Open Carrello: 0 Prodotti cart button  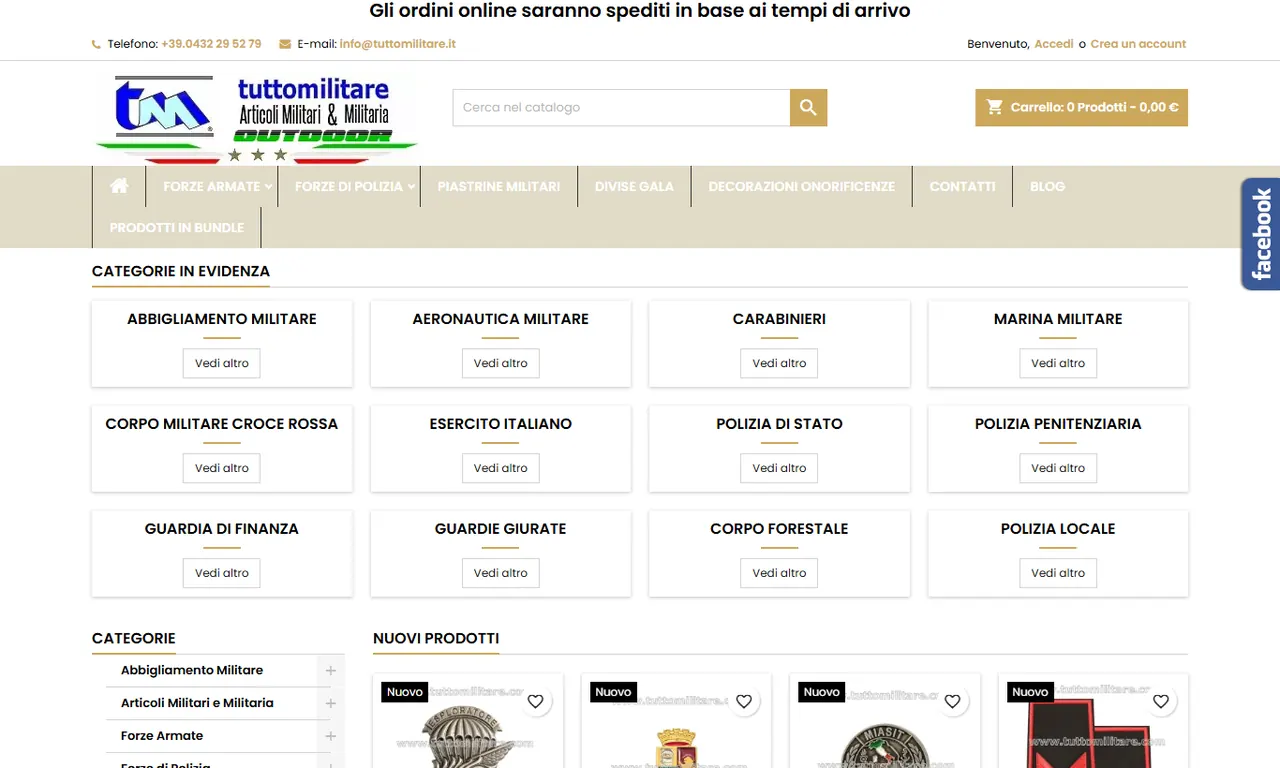point(1082,108)
